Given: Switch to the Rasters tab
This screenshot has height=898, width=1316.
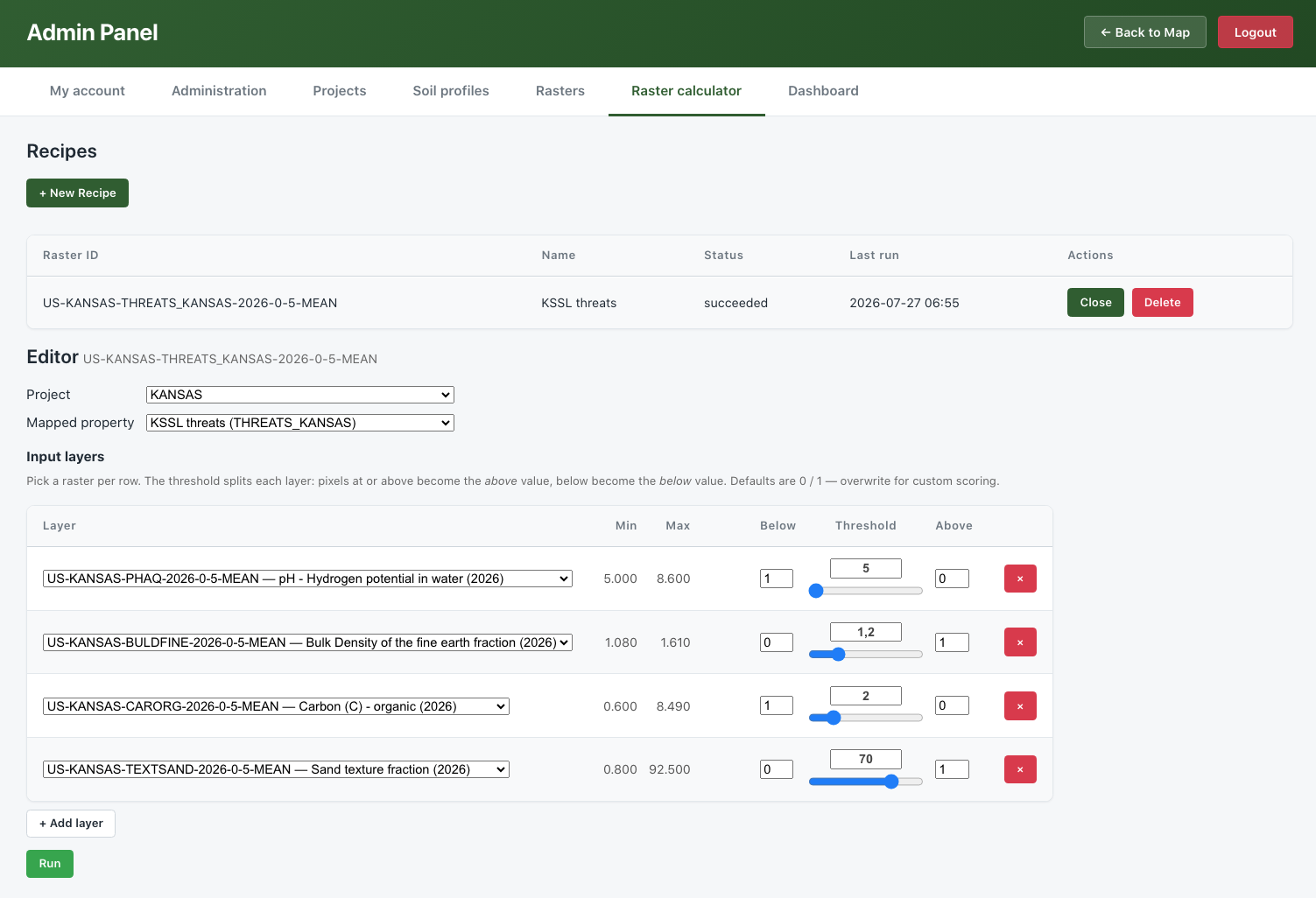Looking at the screenshot, I should [x=560, y=91].
